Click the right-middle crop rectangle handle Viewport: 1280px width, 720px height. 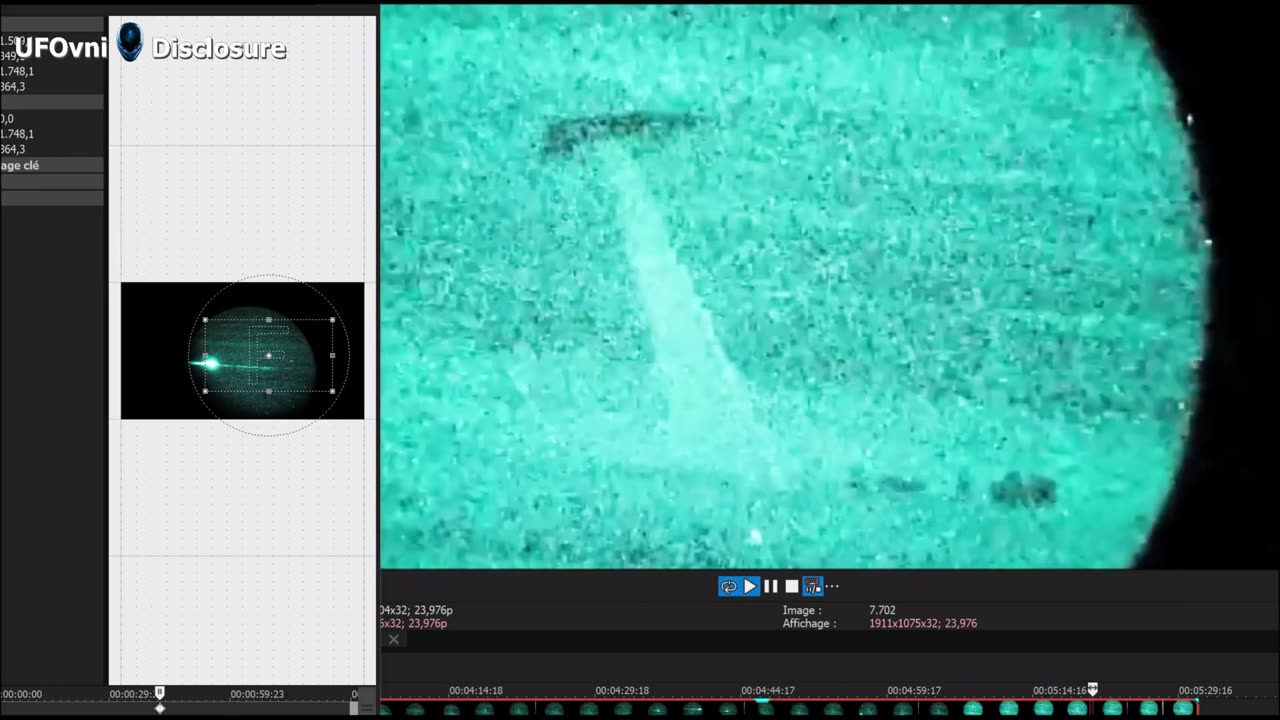pos(333,355)
